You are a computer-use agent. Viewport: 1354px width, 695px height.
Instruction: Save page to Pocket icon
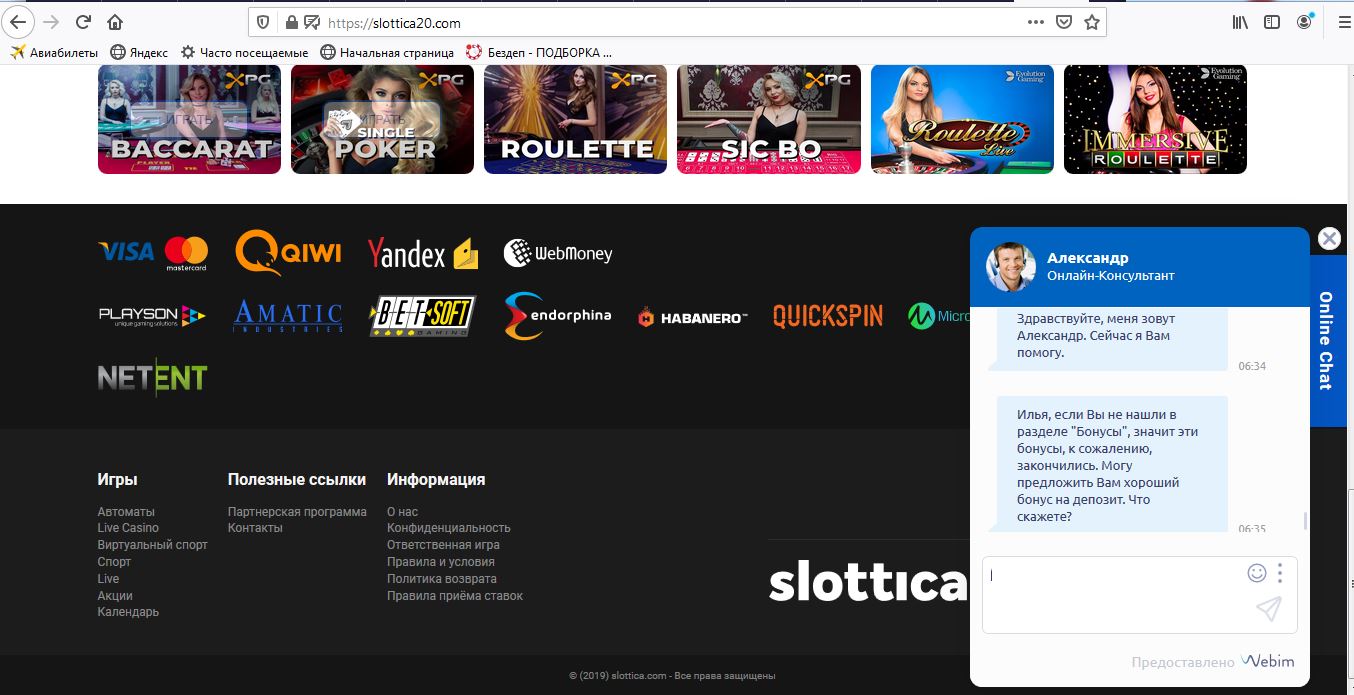(1064, 21)
